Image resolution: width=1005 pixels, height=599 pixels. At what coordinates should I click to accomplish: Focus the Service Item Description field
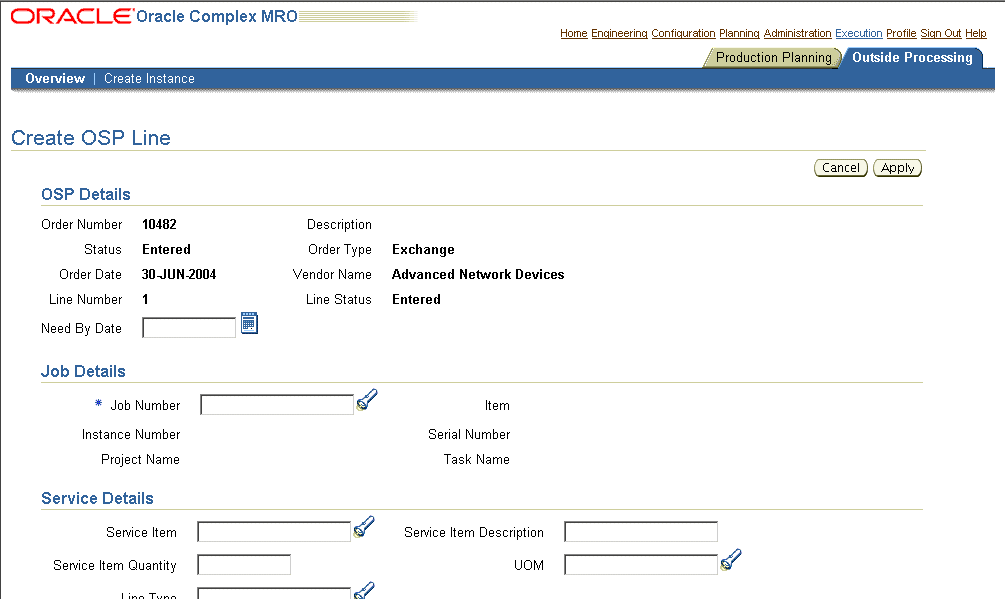click(641, 532)
